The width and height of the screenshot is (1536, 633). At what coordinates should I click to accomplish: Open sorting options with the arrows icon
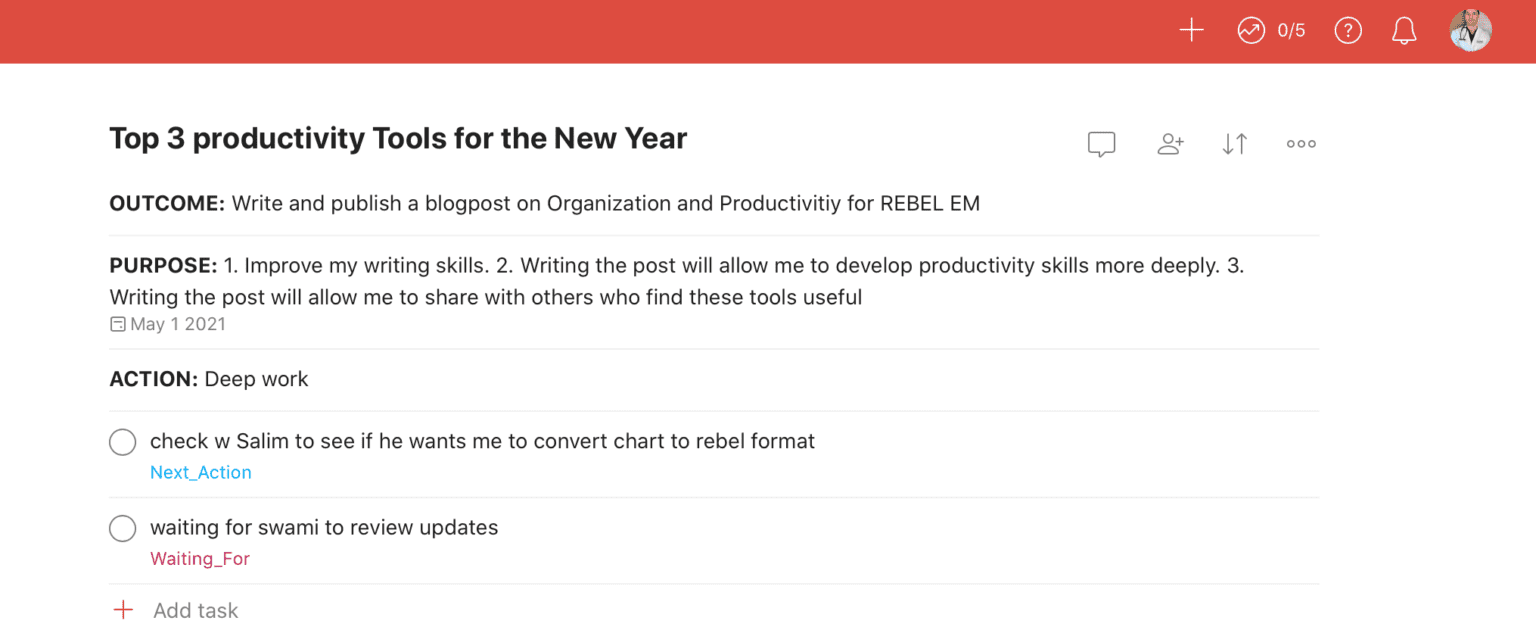tap(1234, 144)
